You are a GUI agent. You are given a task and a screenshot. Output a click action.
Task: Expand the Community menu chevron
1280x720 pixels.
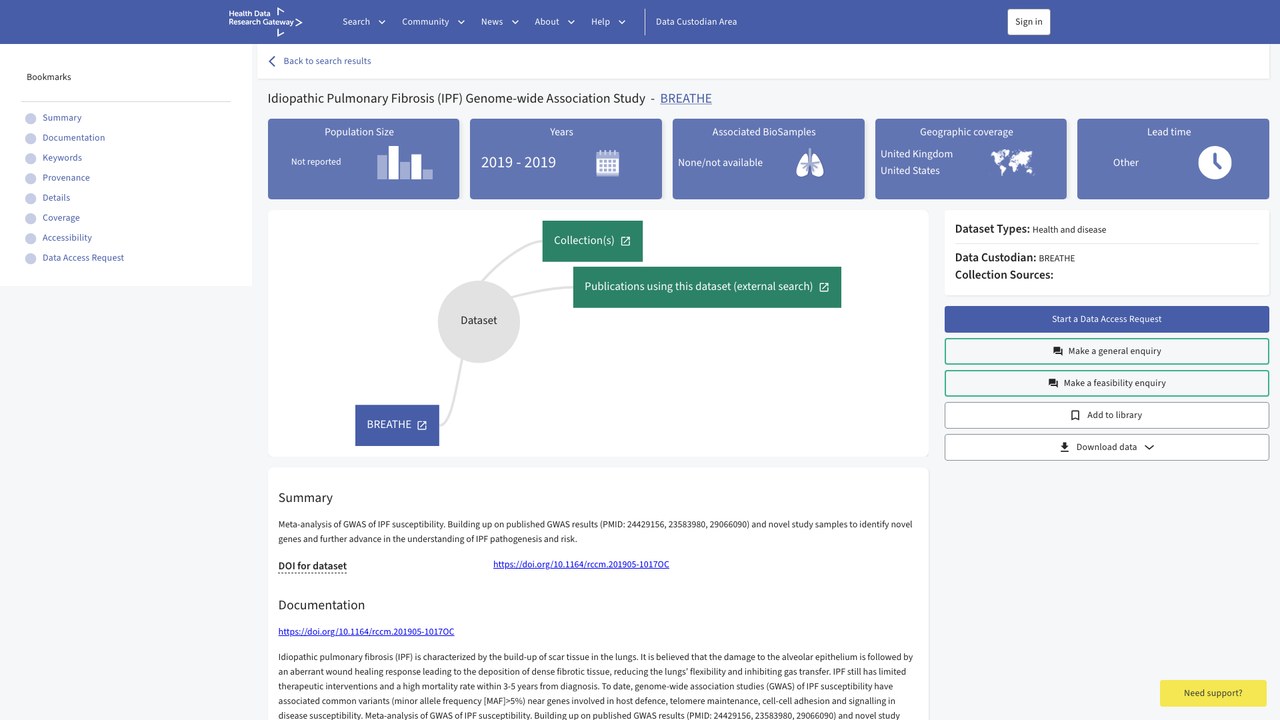coord(461,22)
